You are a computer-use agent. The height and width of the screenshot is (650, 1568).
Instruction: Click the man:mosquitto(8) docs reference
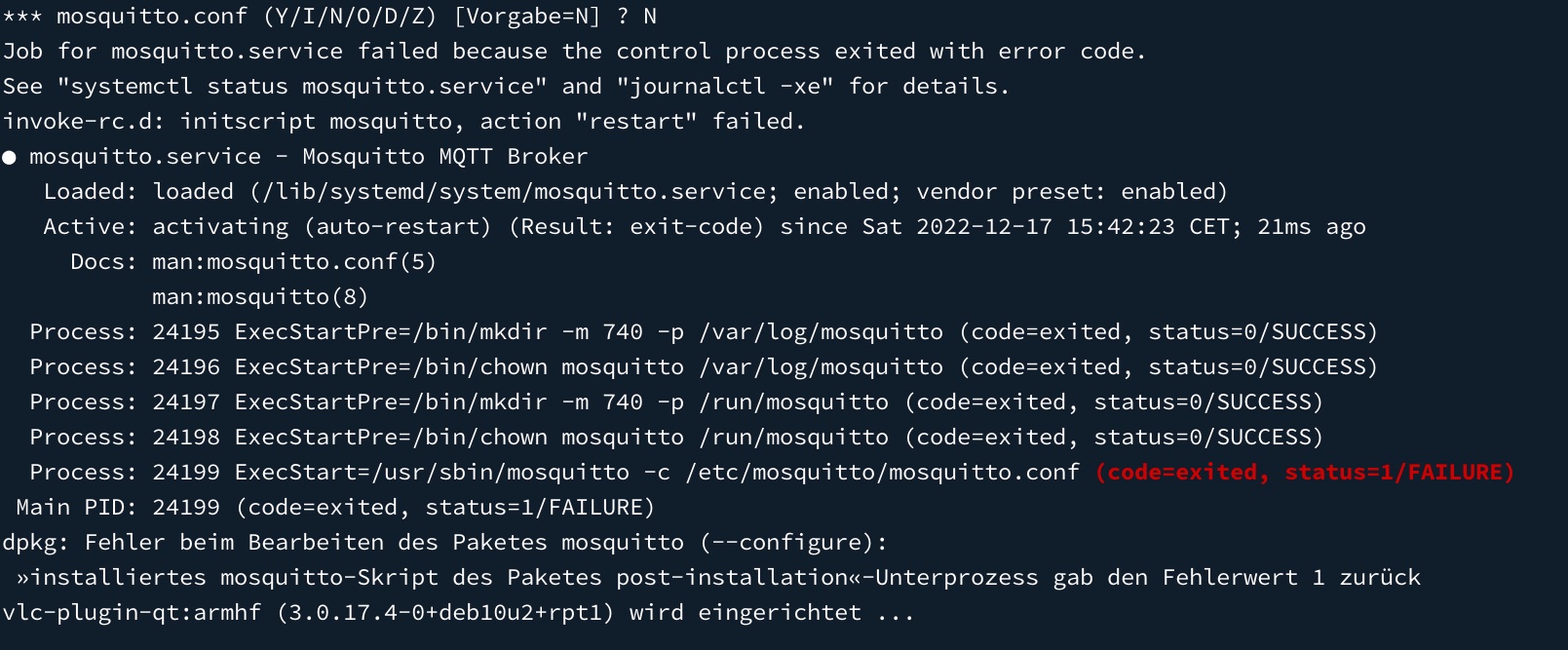[260, 297]
